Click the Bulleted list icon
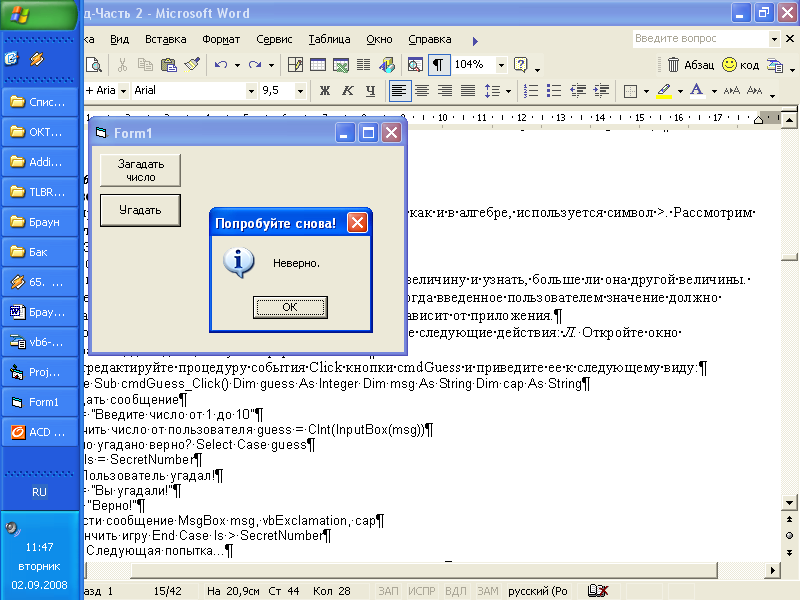 [x=554, y=91]
